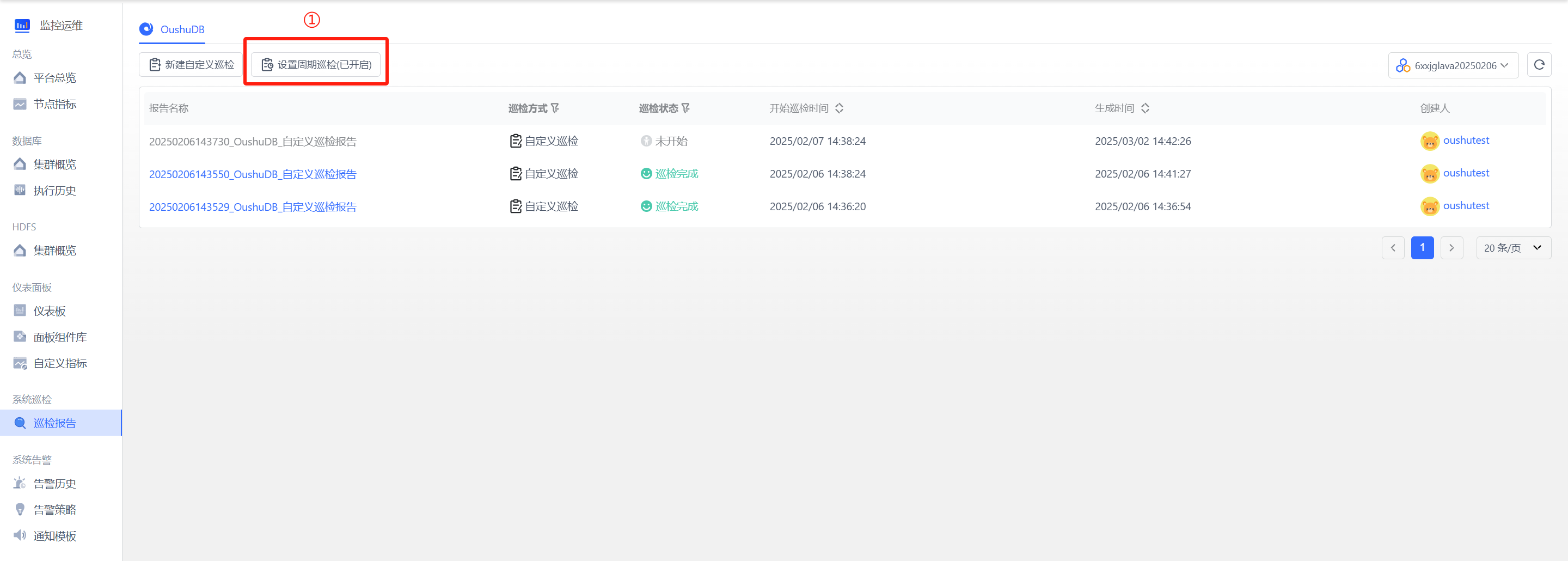Screen dimensions: 1568x561
Task: Open the 20 条/页 page size dropdown
Action: [1513, 248]
